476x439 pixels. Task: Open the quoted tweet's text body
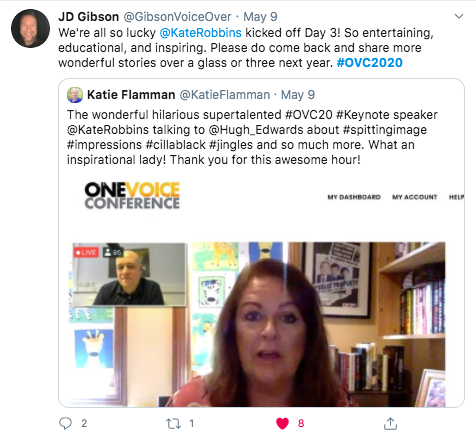pos(252,137)
